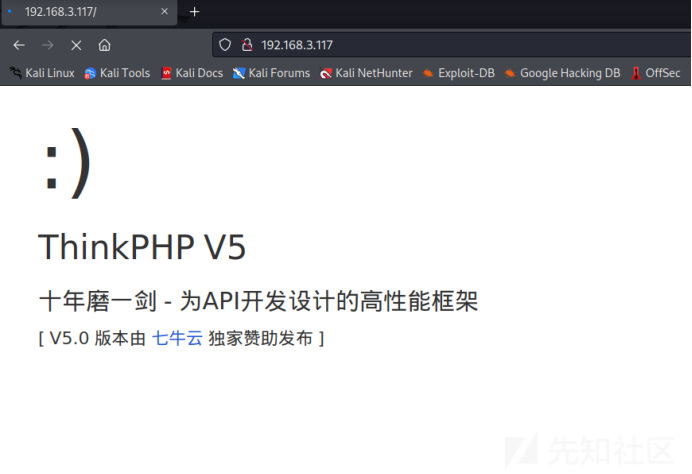Open the browser home page
This screenshot has height=474, width=692.
[105, 45]
